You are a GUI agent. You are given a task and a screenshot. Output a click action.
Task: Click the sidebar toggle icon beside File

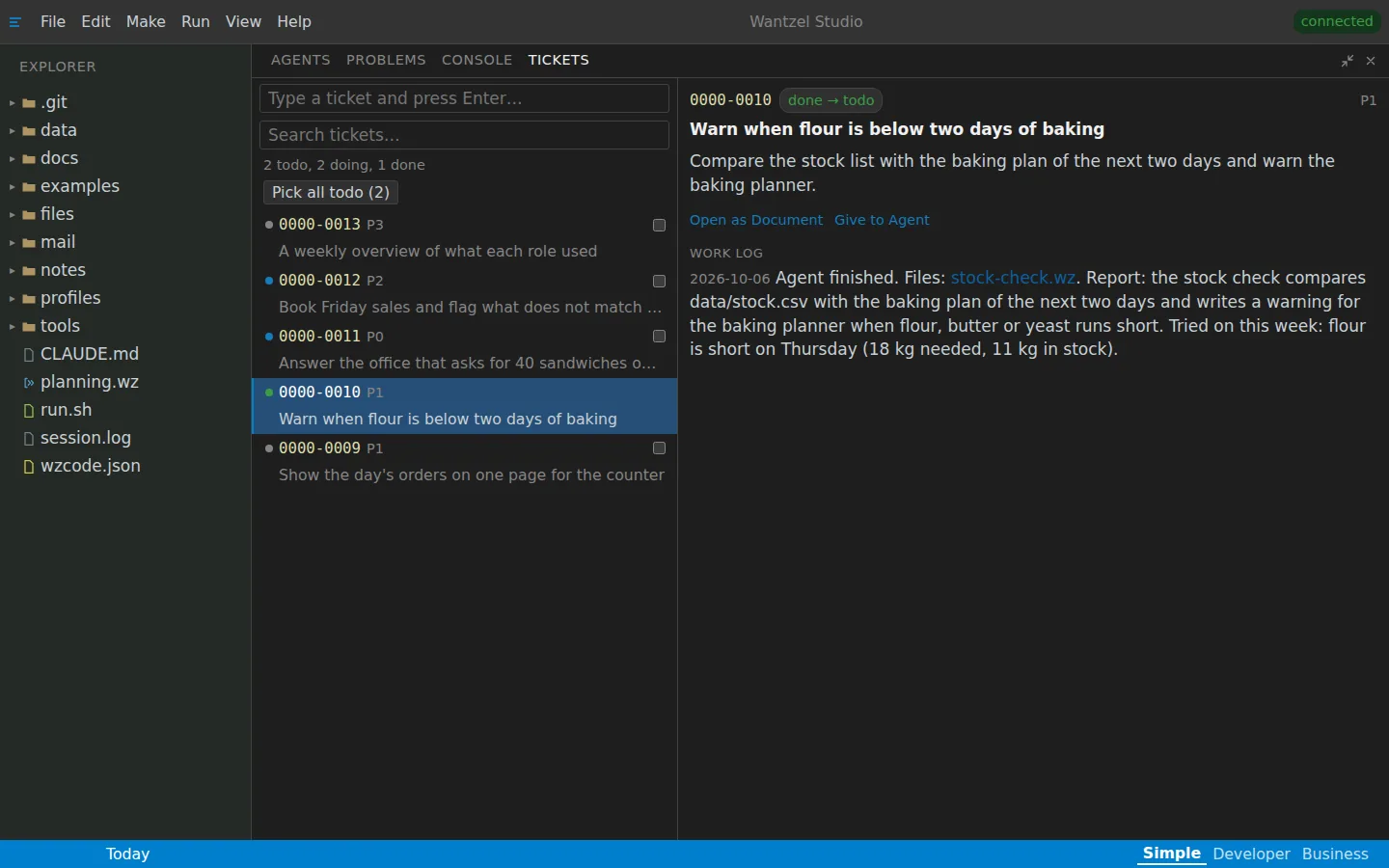[15, 22]
